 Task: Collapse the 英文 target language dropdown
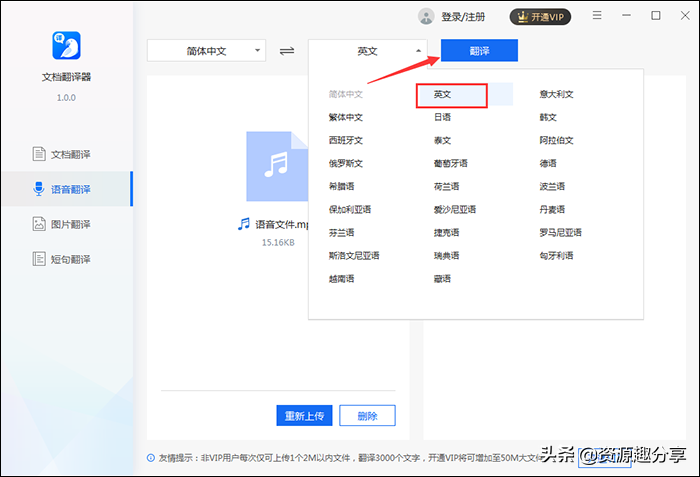[x=367, y=50]
